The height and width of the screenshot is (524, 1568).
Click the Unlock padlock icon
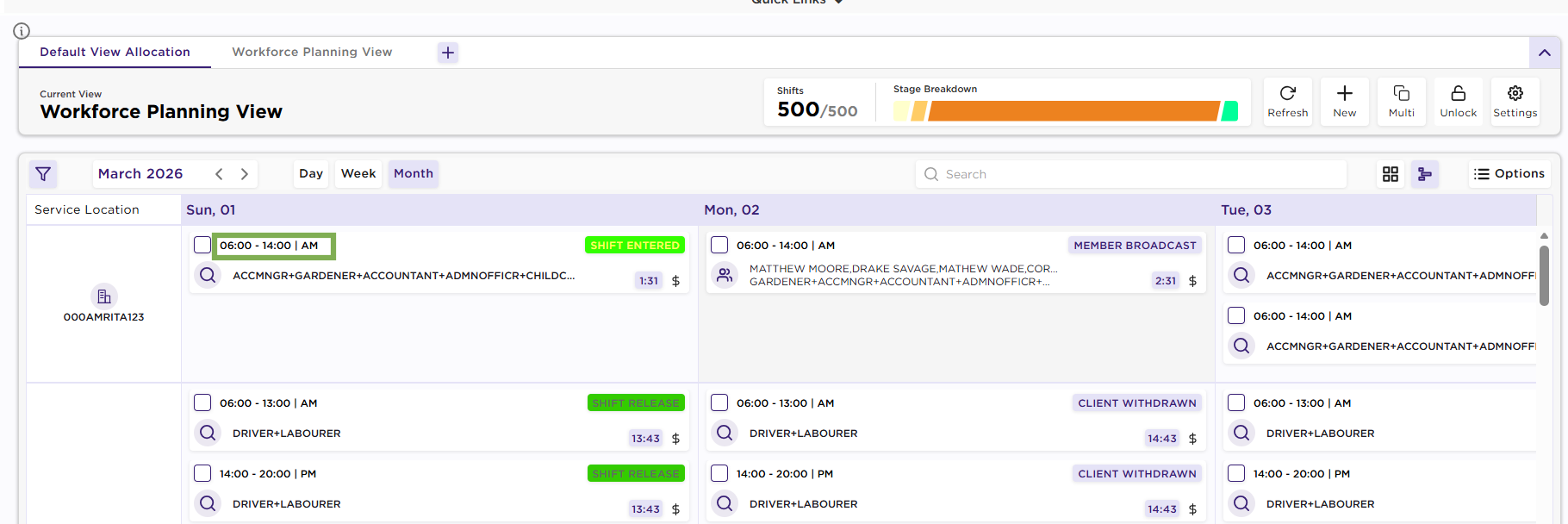click(1458, 101)
